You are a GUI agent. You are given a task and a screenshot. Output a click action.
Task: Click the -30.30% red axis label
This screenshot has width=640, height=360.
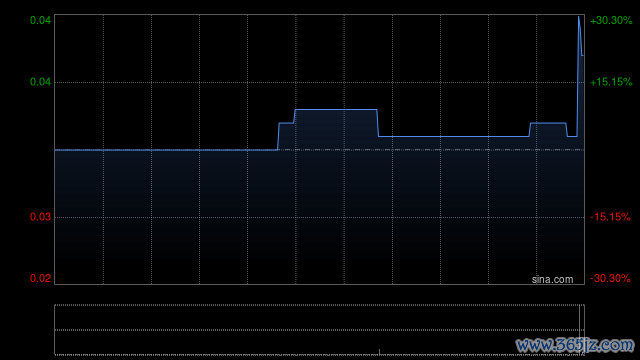(610, 278)
